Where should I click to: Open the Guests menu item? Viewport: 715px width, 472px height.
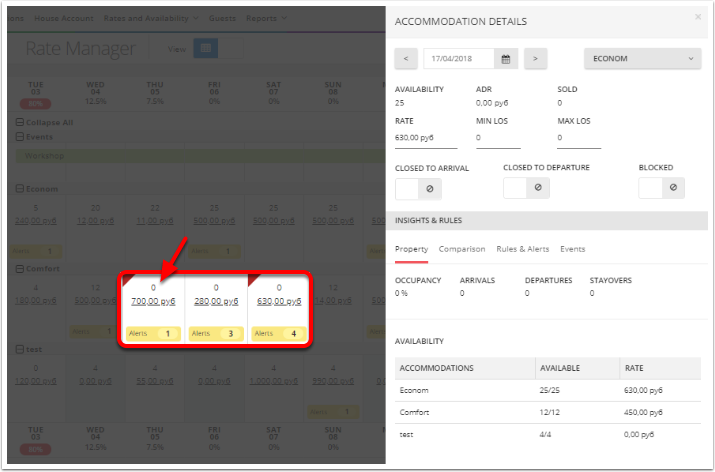(222, 18)
